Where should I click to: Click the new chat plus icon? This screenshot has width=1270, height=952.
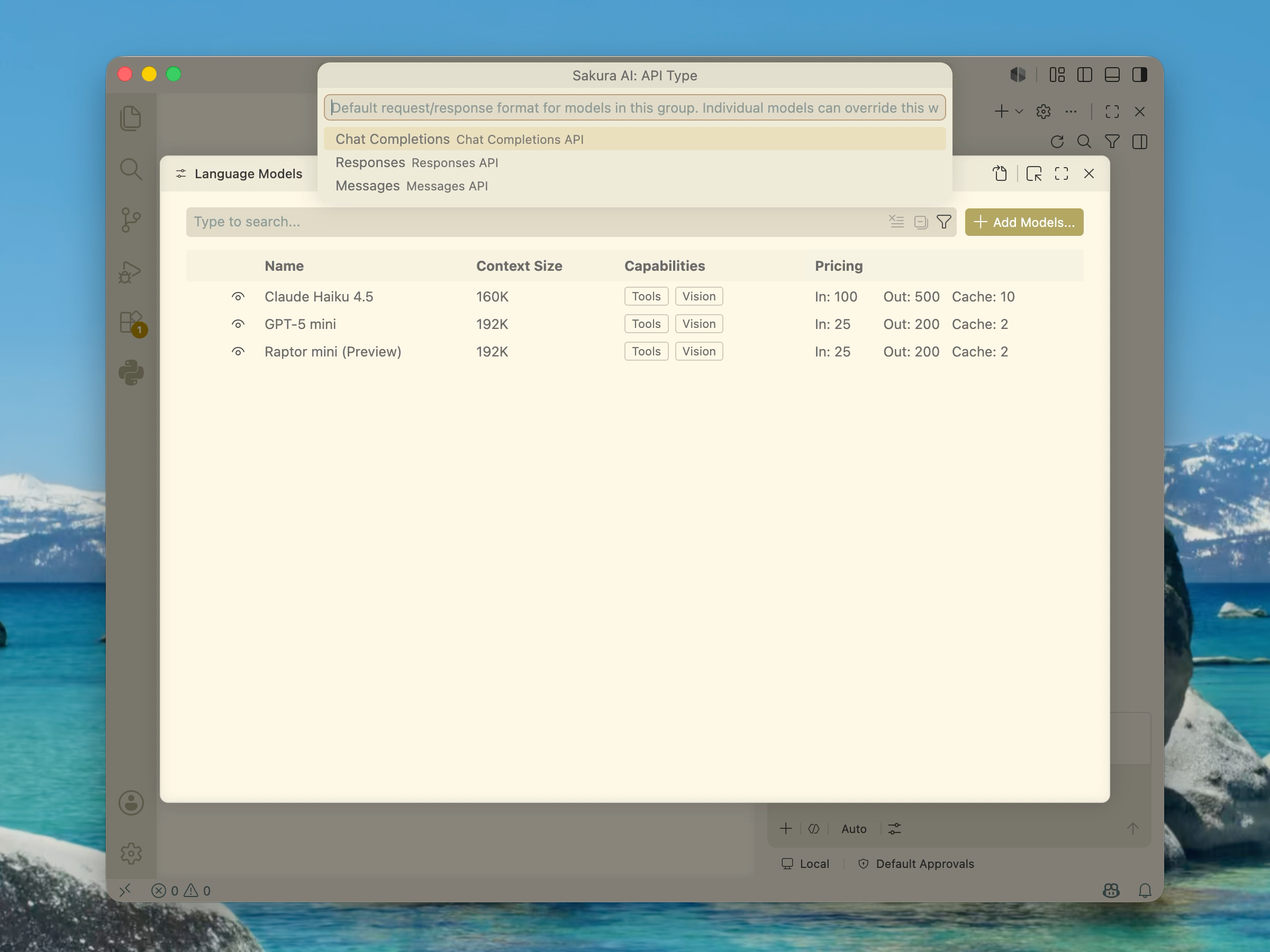(x=1001, y=111)
